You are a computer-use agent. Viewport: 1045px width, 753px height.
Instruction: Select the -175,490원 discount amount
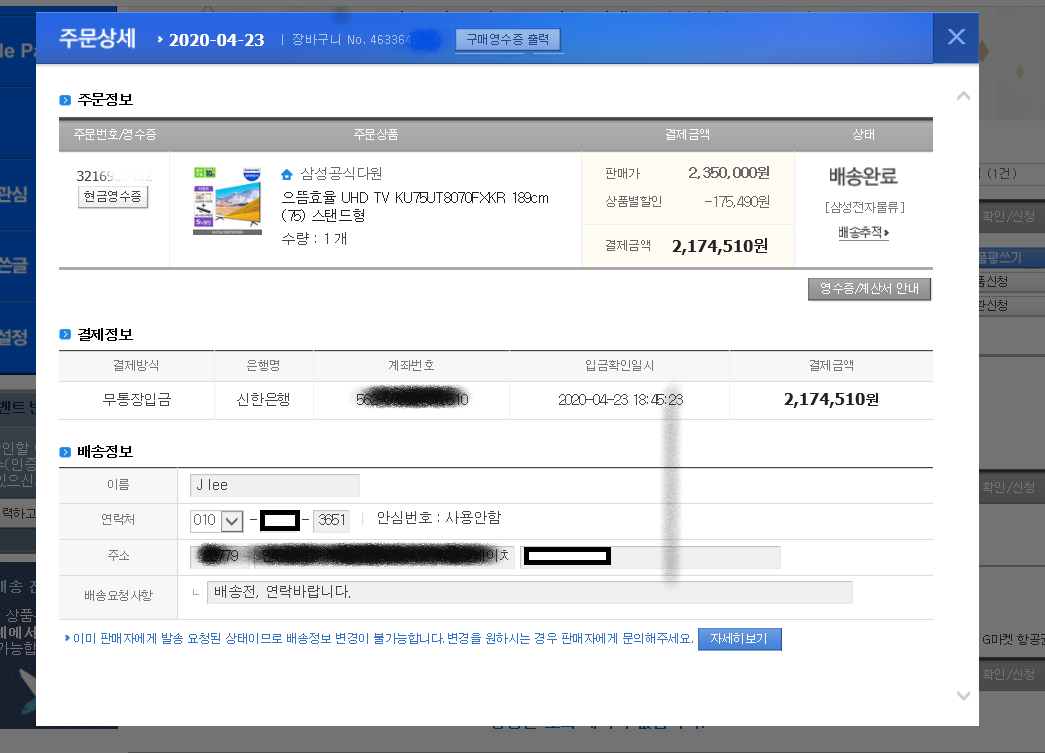click(x=737, y=202)
